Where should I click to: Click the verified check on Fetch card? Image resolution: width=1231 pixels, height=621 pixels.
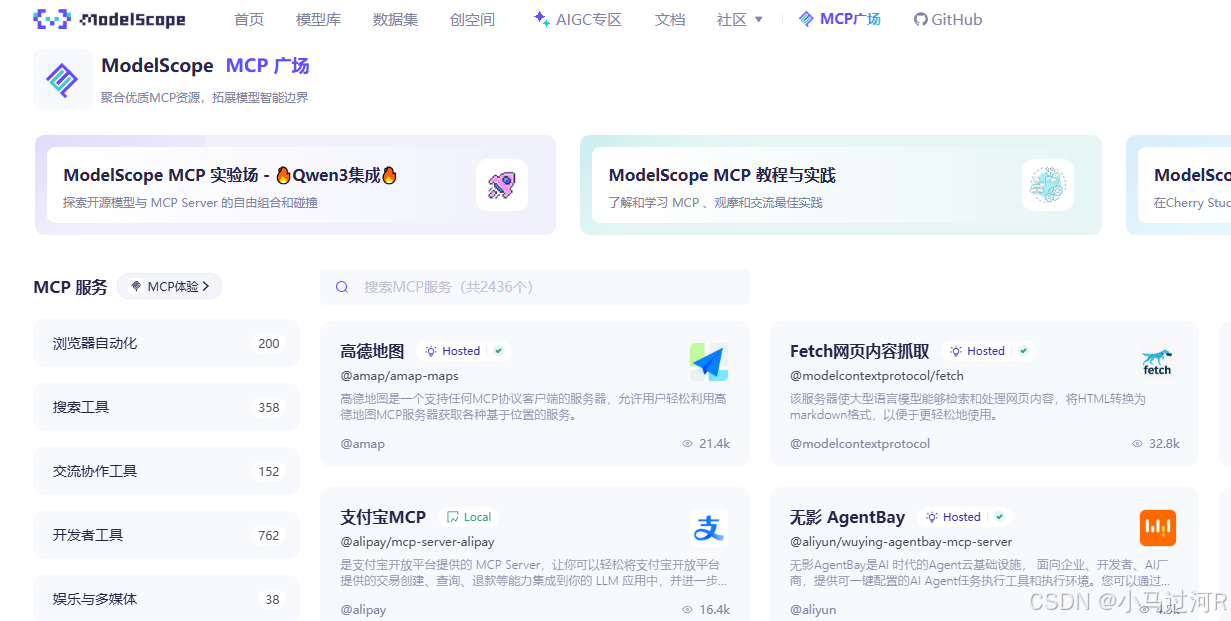(1023, 351)
